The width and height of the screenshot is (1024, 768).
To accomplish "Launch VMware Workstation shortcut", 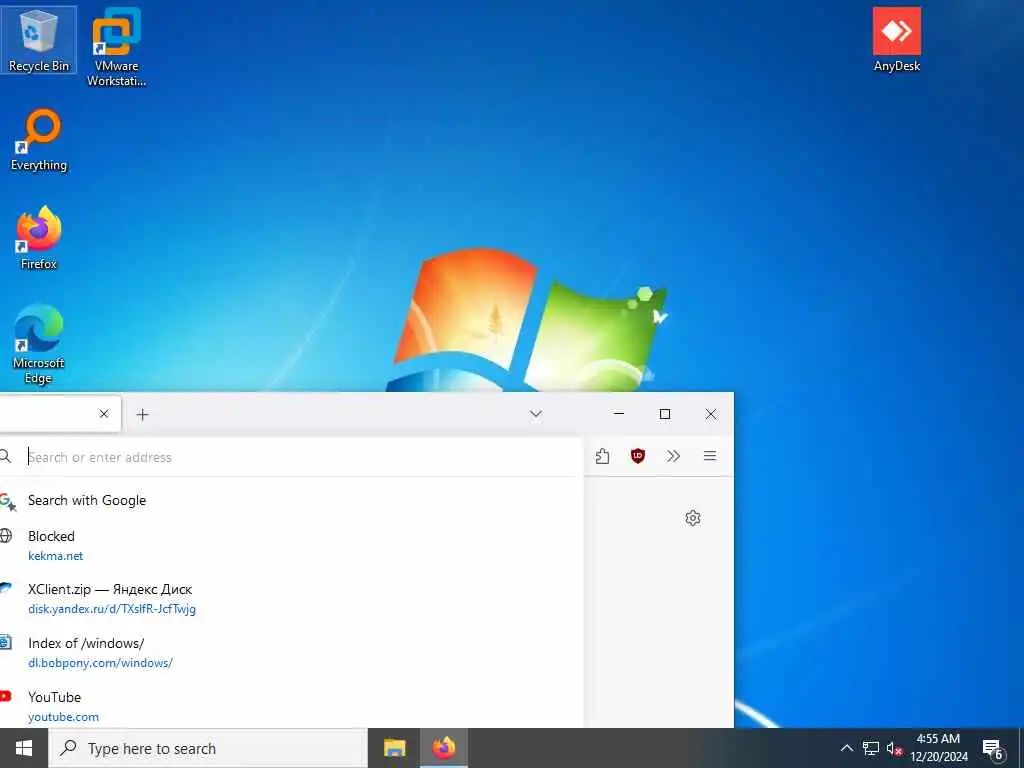I will click(116, 47).
